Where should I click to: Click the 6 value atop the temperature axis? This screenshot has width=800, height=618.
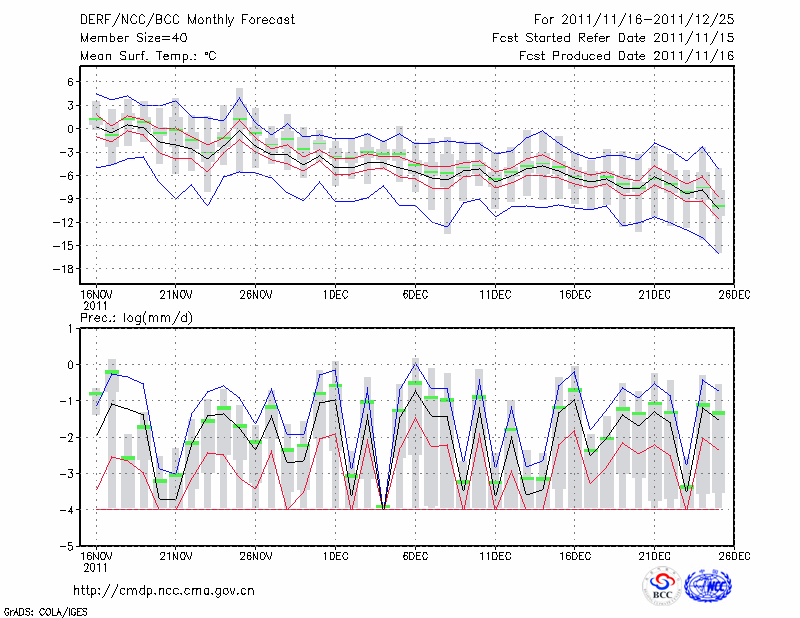tap(72, 82)
